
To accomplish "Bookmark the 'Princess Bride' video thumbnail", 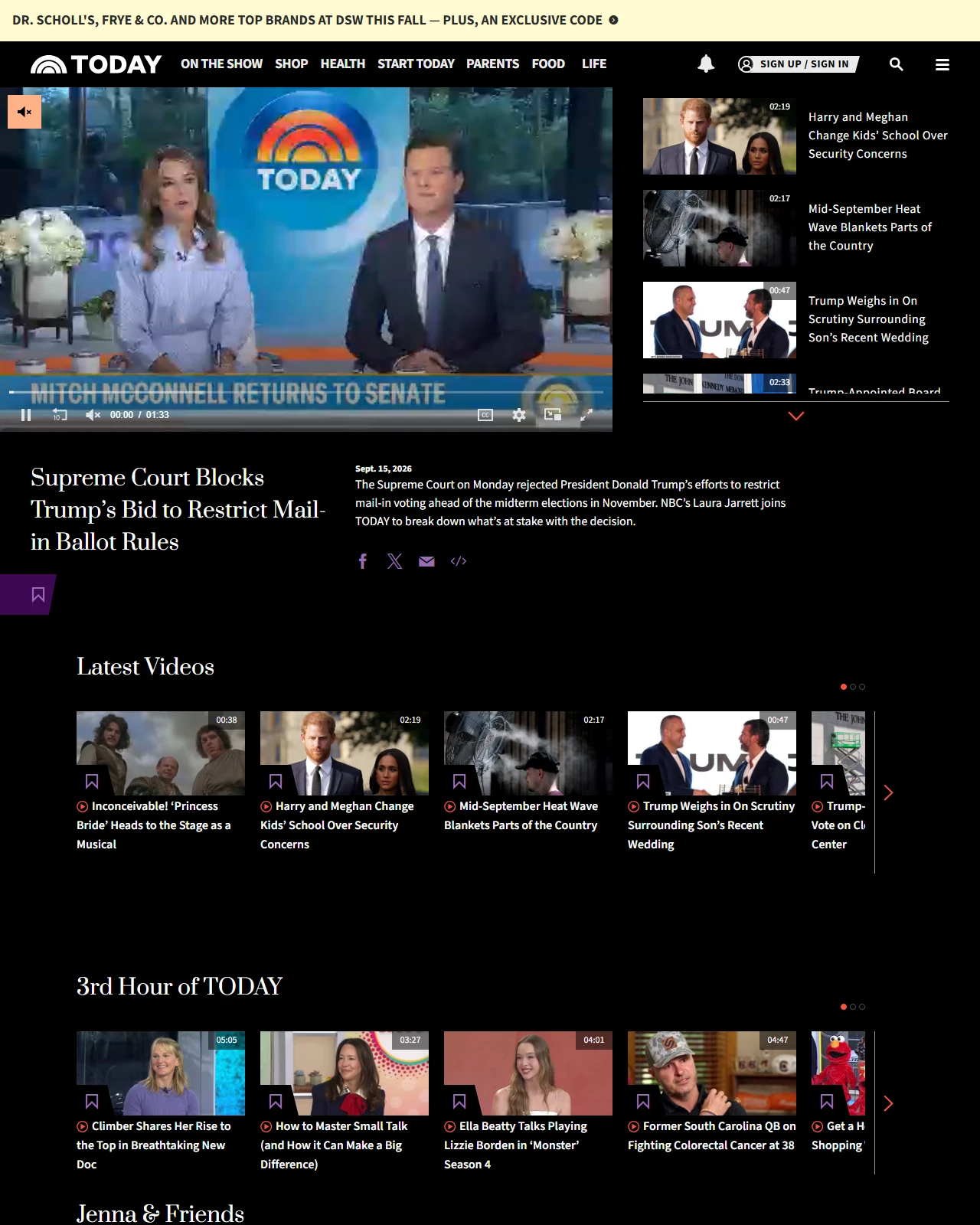I will [92, 781].
